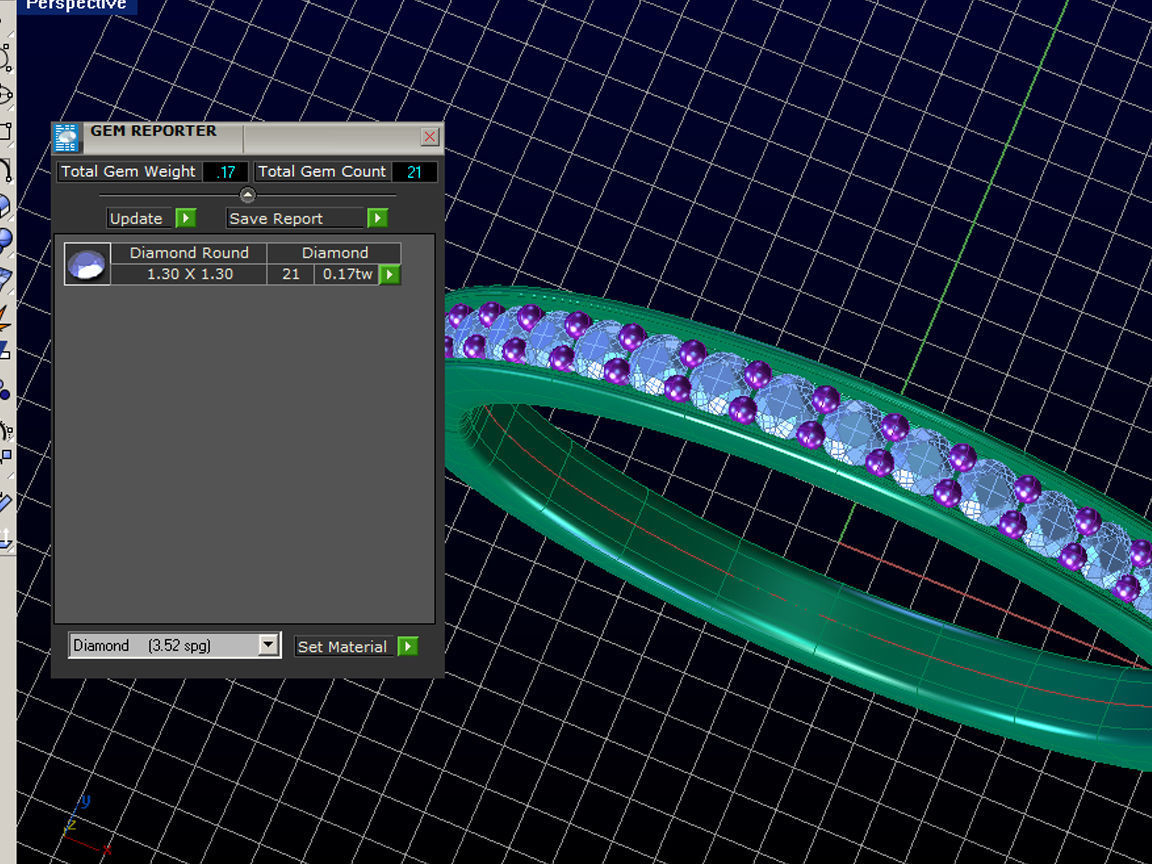Click the Total Gem Weight label
The image size is (1152, 864).
(129, 172)
